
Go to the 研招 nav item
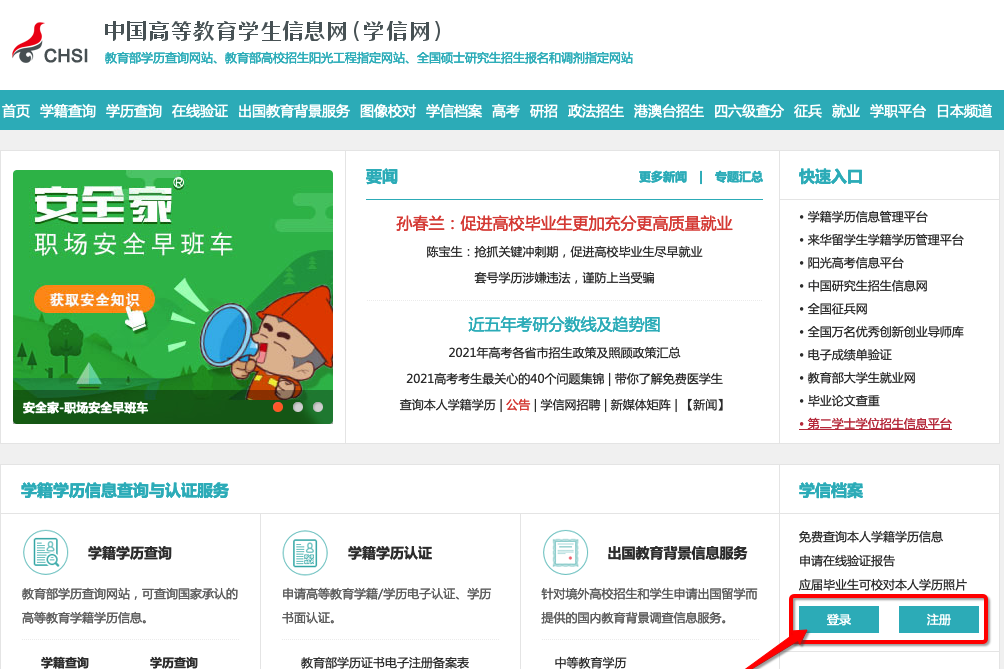coord(544,111)
